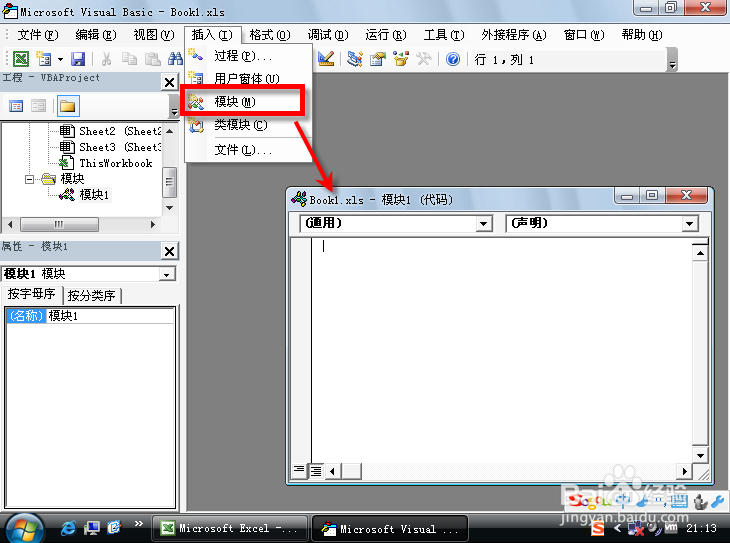The height and width of the screenshot is (543, 730).
Task: Open Internet Explorer from quick launch
Action: click(68, 528)
